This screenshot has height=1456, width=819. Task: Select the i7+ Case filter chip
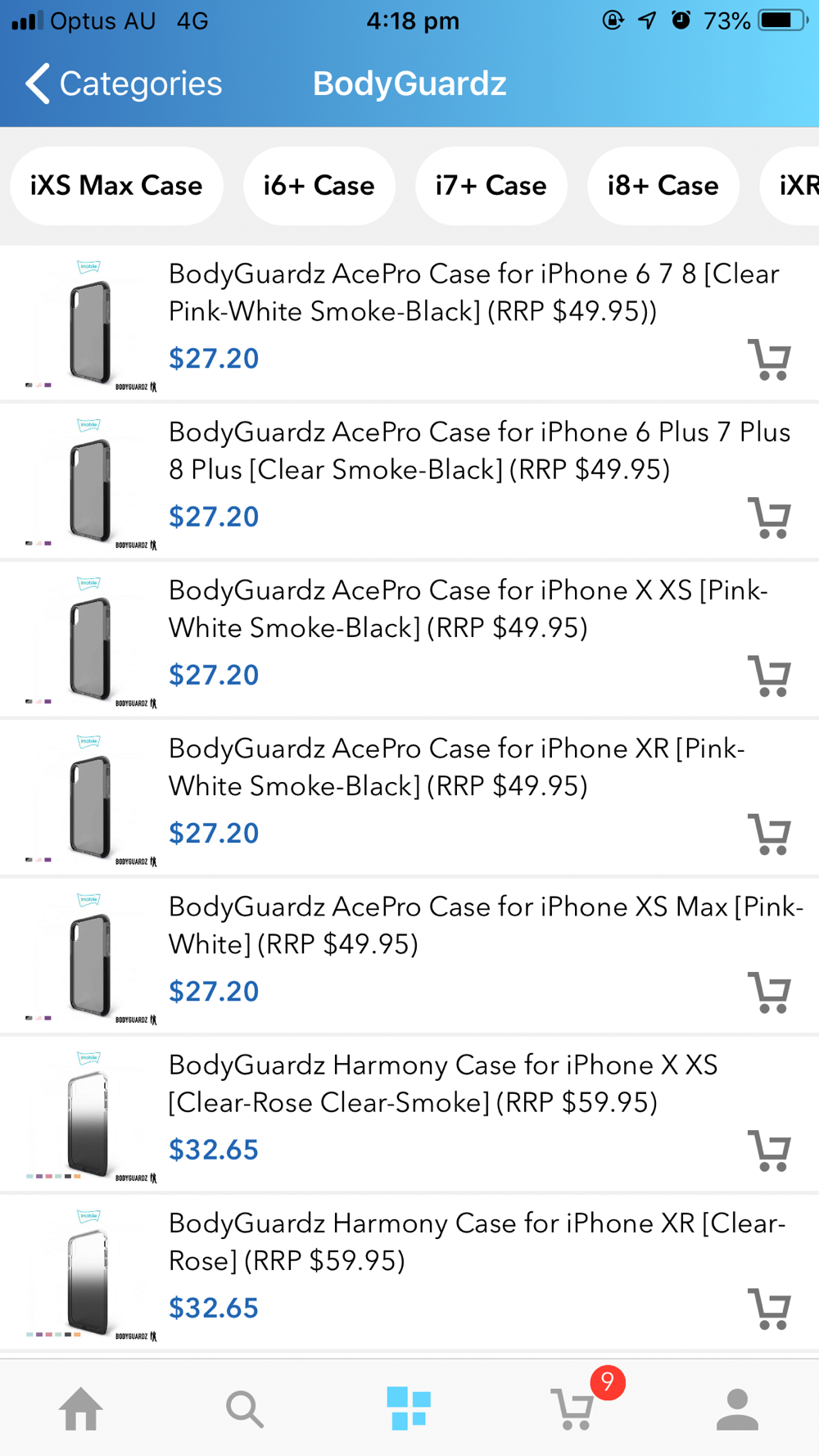491,186
